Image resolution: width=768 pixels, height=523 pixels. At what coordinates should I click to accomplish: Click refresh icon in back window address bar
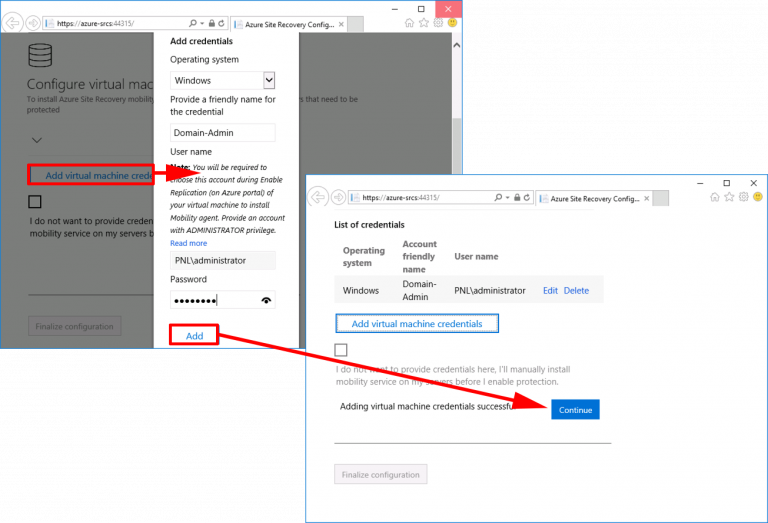(x=221, y=23)
